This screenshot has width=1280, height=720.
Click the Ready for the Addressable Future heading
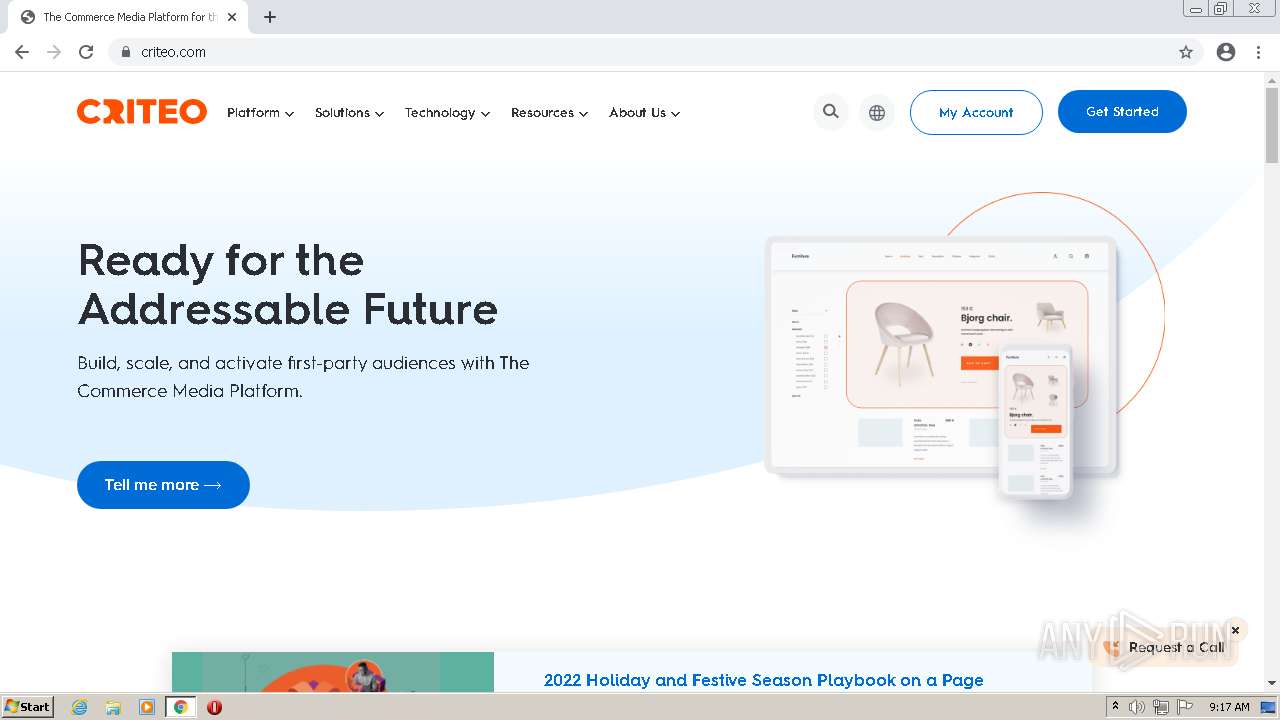[288, 284]
